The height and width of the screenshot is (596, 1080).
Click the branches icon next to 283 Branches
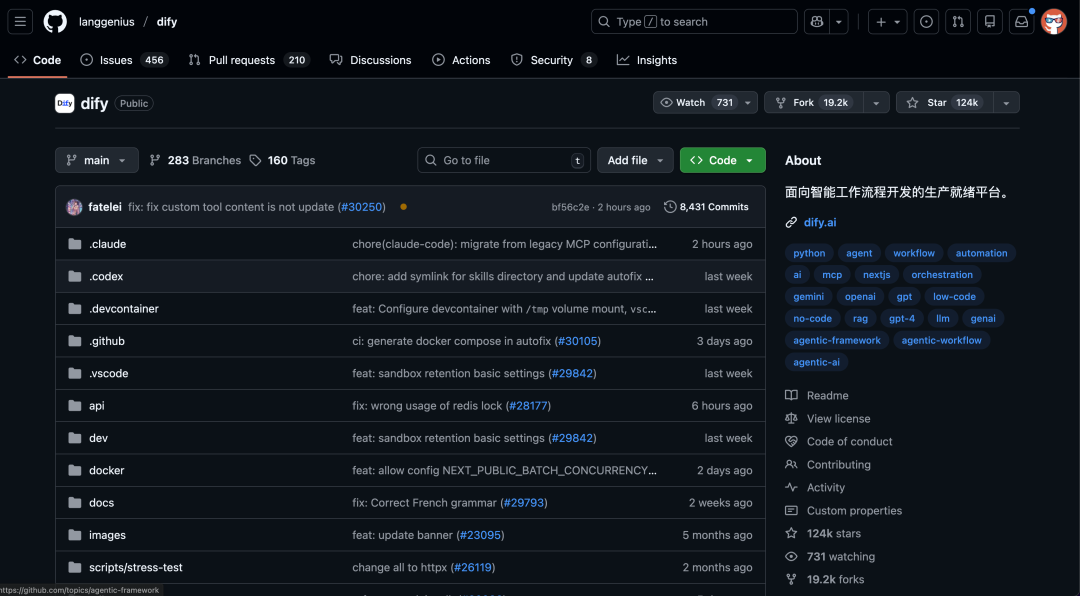click(157, 160)
